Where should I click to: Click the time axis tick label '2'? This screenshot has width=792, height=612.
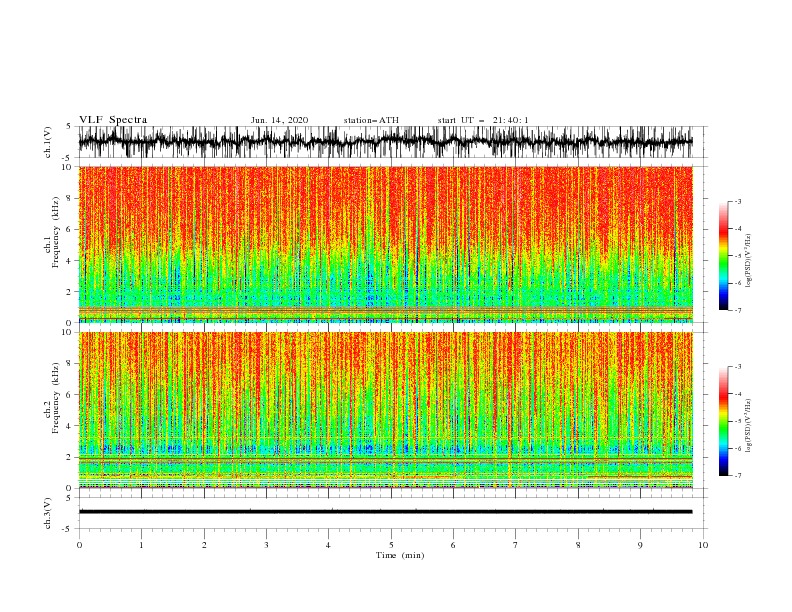pos(204,545)
